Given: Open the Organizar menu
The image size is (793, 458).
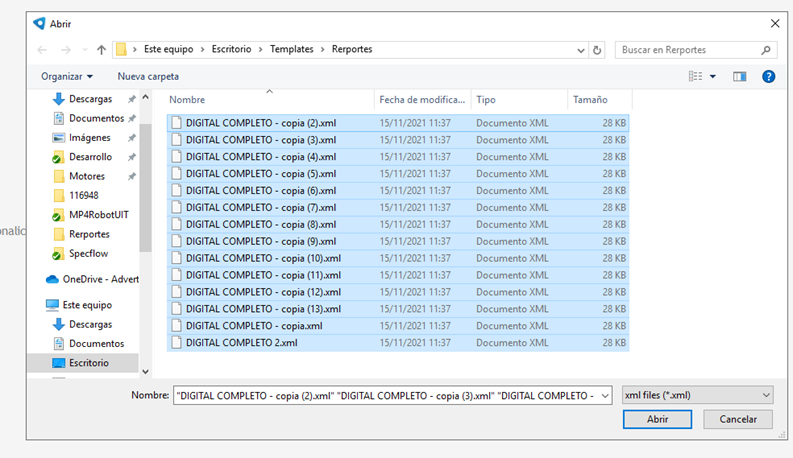Looking at the screenshot, I should click(x=66, y=76).
